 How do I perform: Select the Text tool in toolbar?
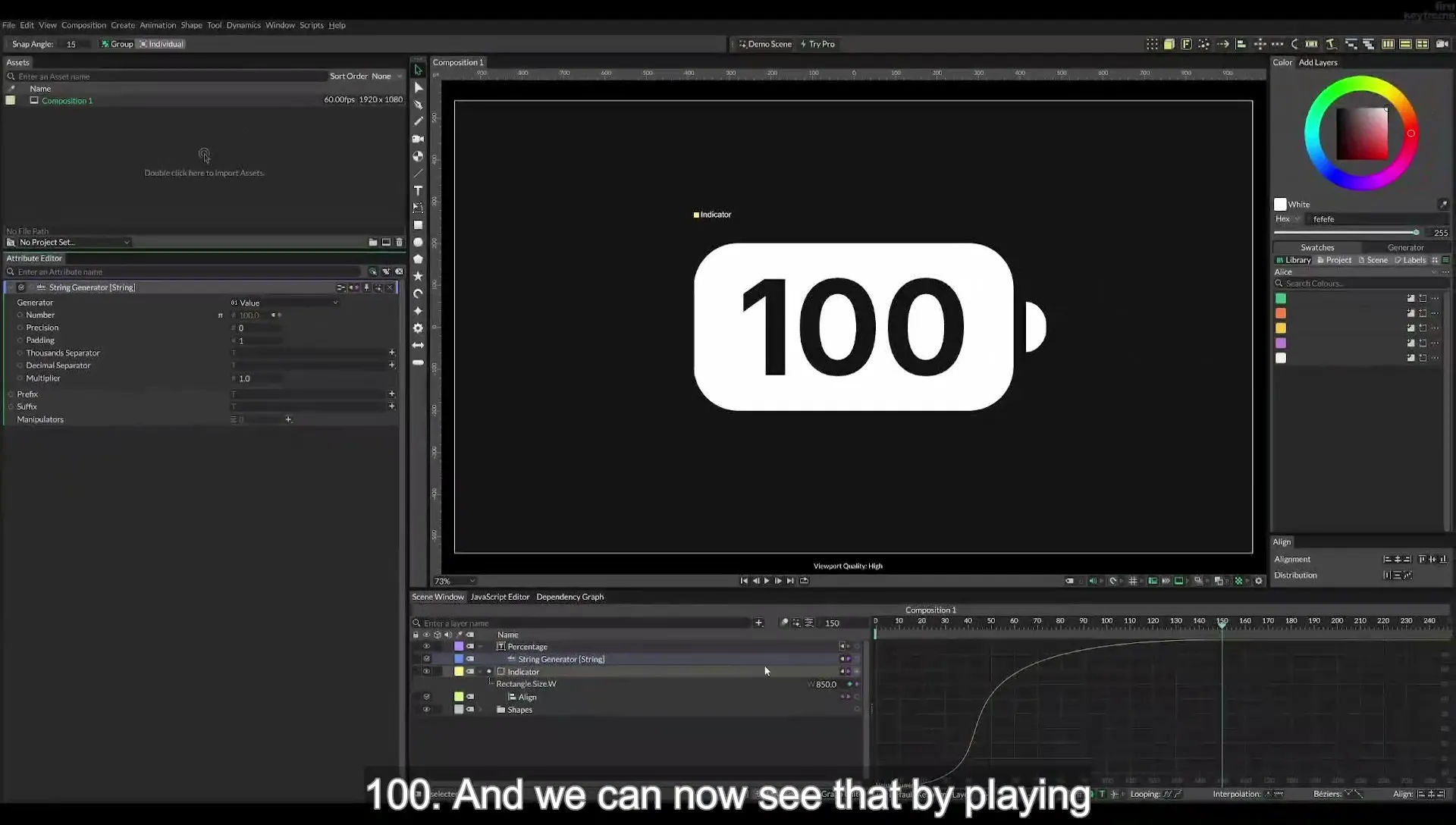pos(418,190)
